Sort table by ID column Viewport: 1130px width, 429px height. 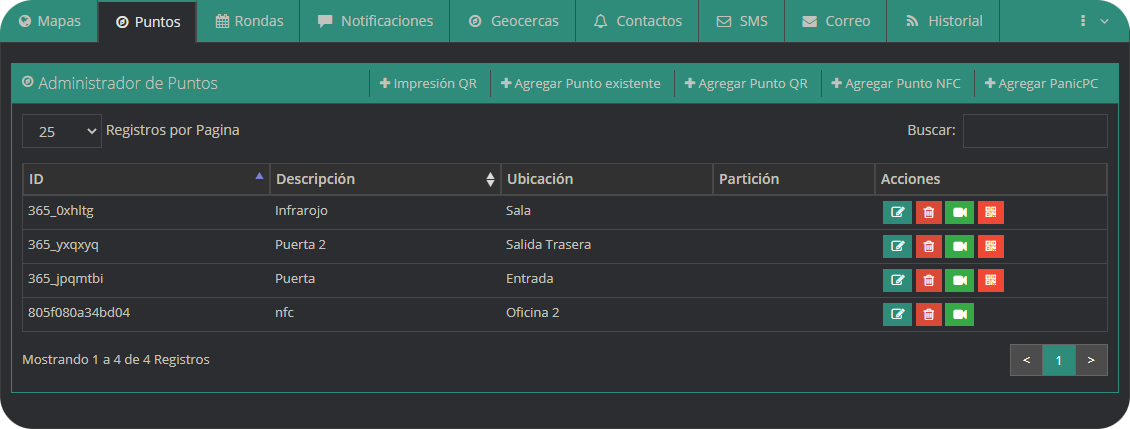pyautogui.click(x=146, y=179)
